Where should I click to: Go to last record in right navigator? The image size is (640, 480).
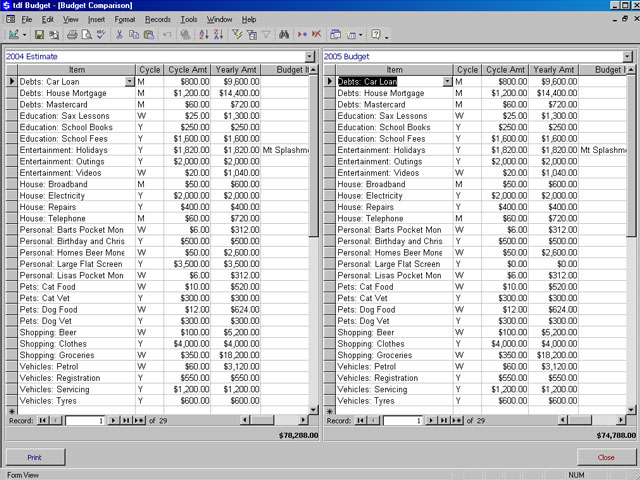(x=444, y=420)
